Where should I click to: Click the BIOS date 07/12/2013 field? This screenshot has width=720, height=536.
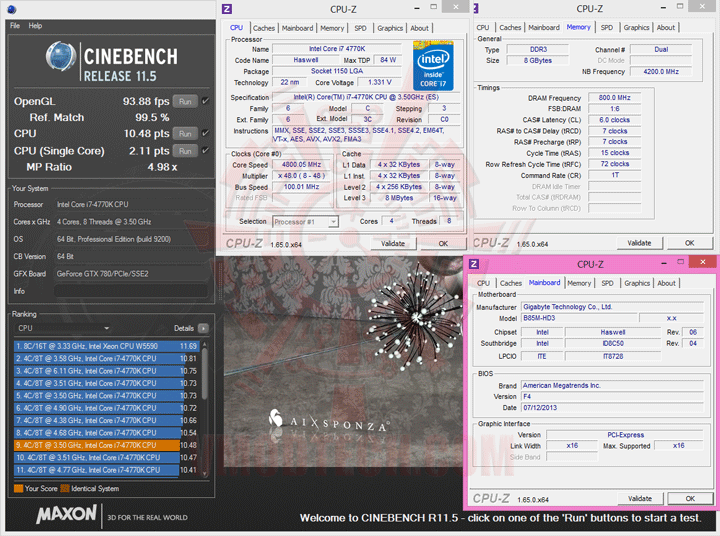pyautogui.click(x=613, y=408)
